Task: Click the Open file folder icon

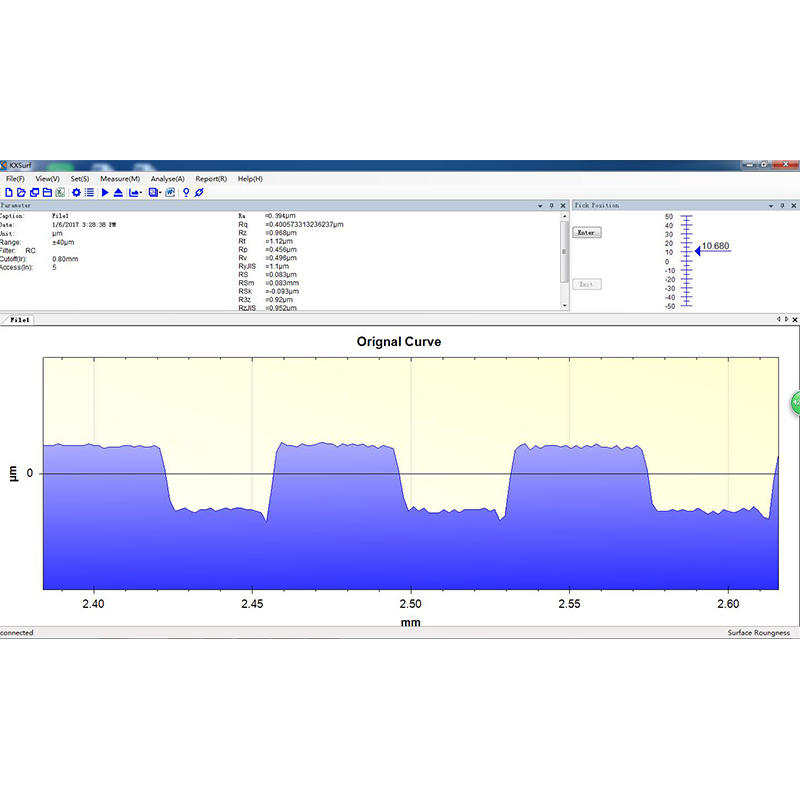Action: [x=21, y=192]
